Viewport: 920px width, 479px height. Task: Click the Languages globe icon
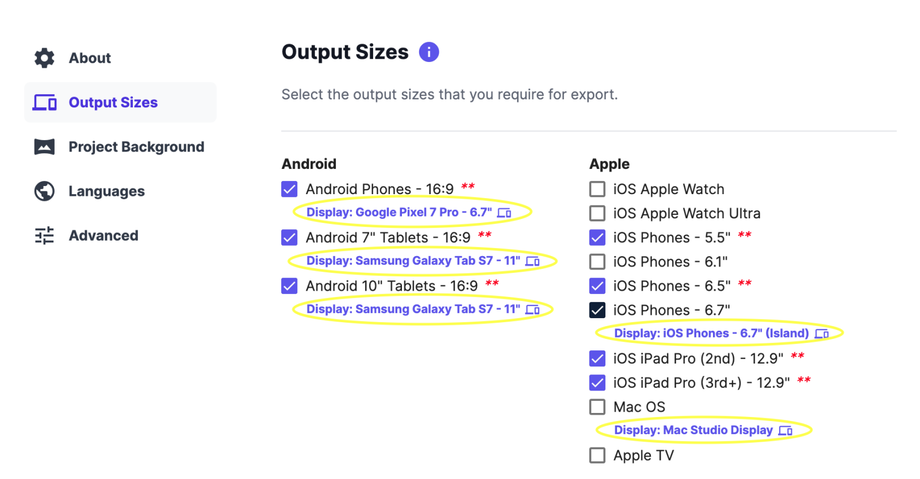45,191
